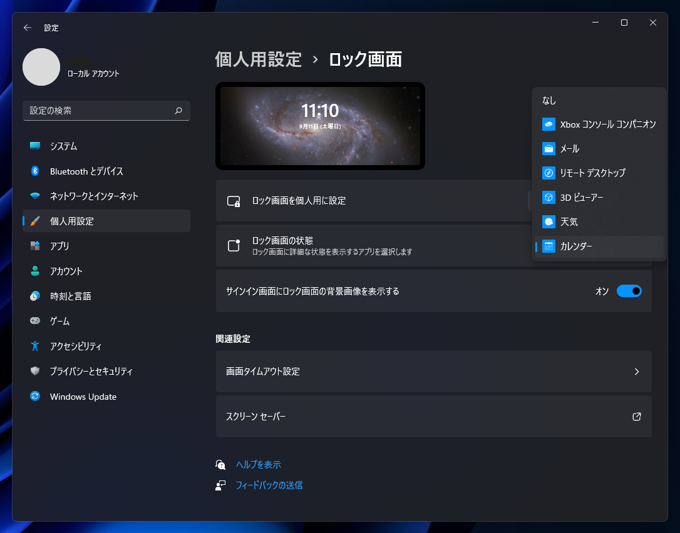
Task: Click the 関連設定 heading
Action: [x=233, y=339]
